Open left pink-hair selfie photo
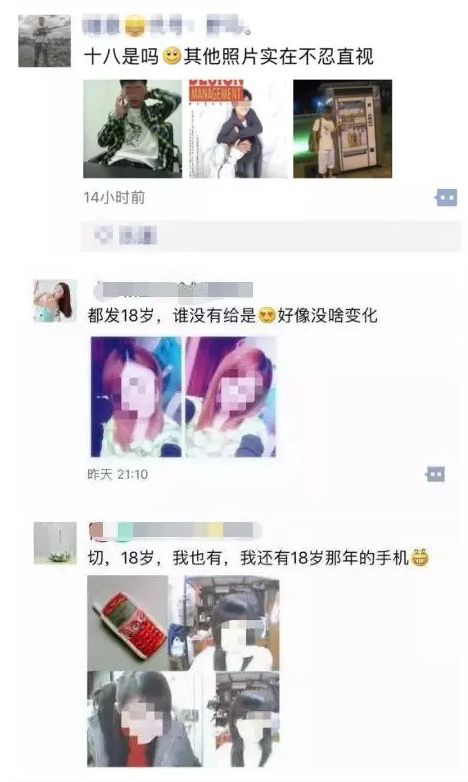 point(136,397)
